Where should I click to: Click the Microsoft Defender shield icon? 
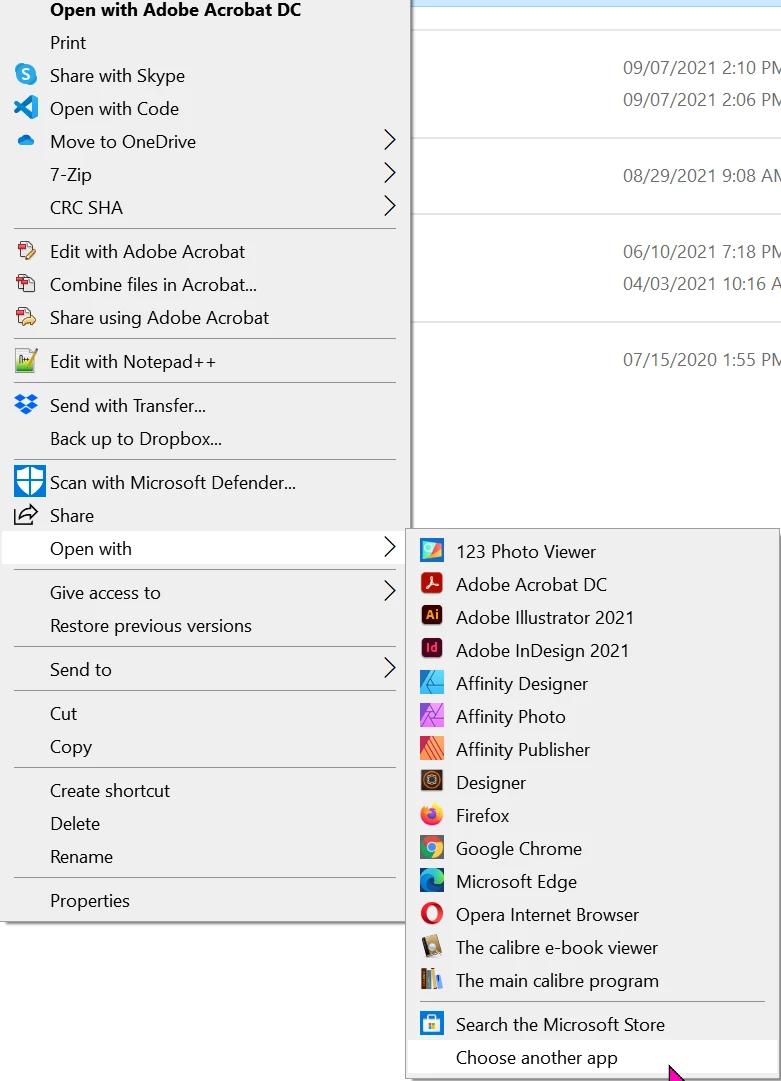coord(30,481)
